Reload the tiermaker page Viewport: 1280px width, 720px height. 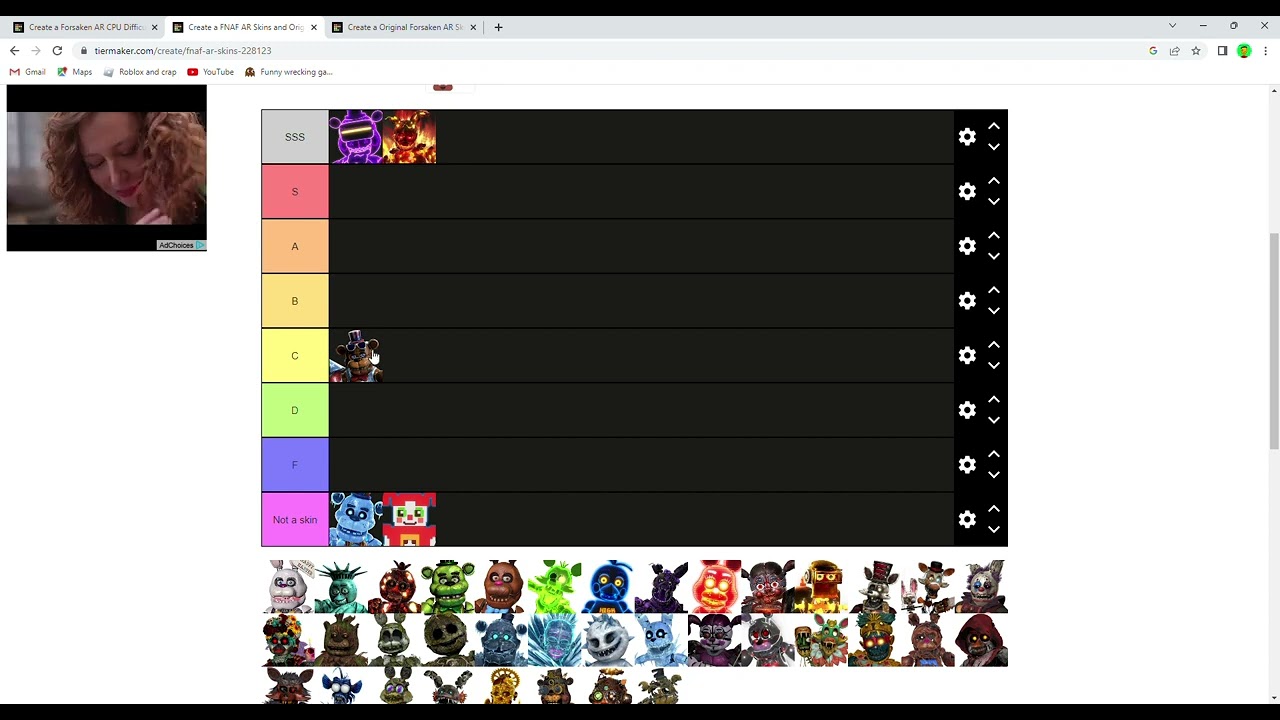pyautogui.click(x=57, y=50)
